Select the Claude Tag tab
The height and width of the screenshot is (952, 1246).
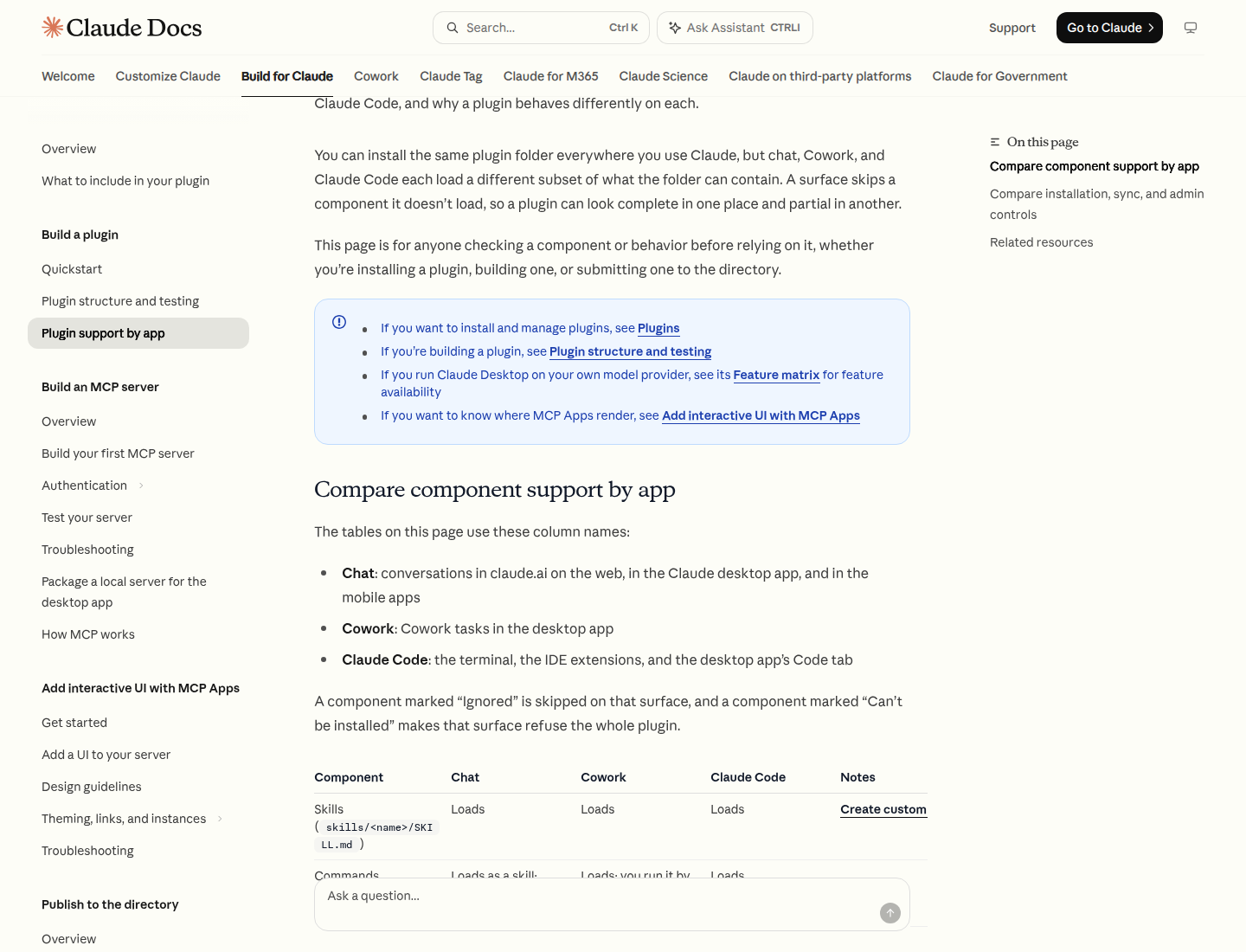[x=451, y=76]
